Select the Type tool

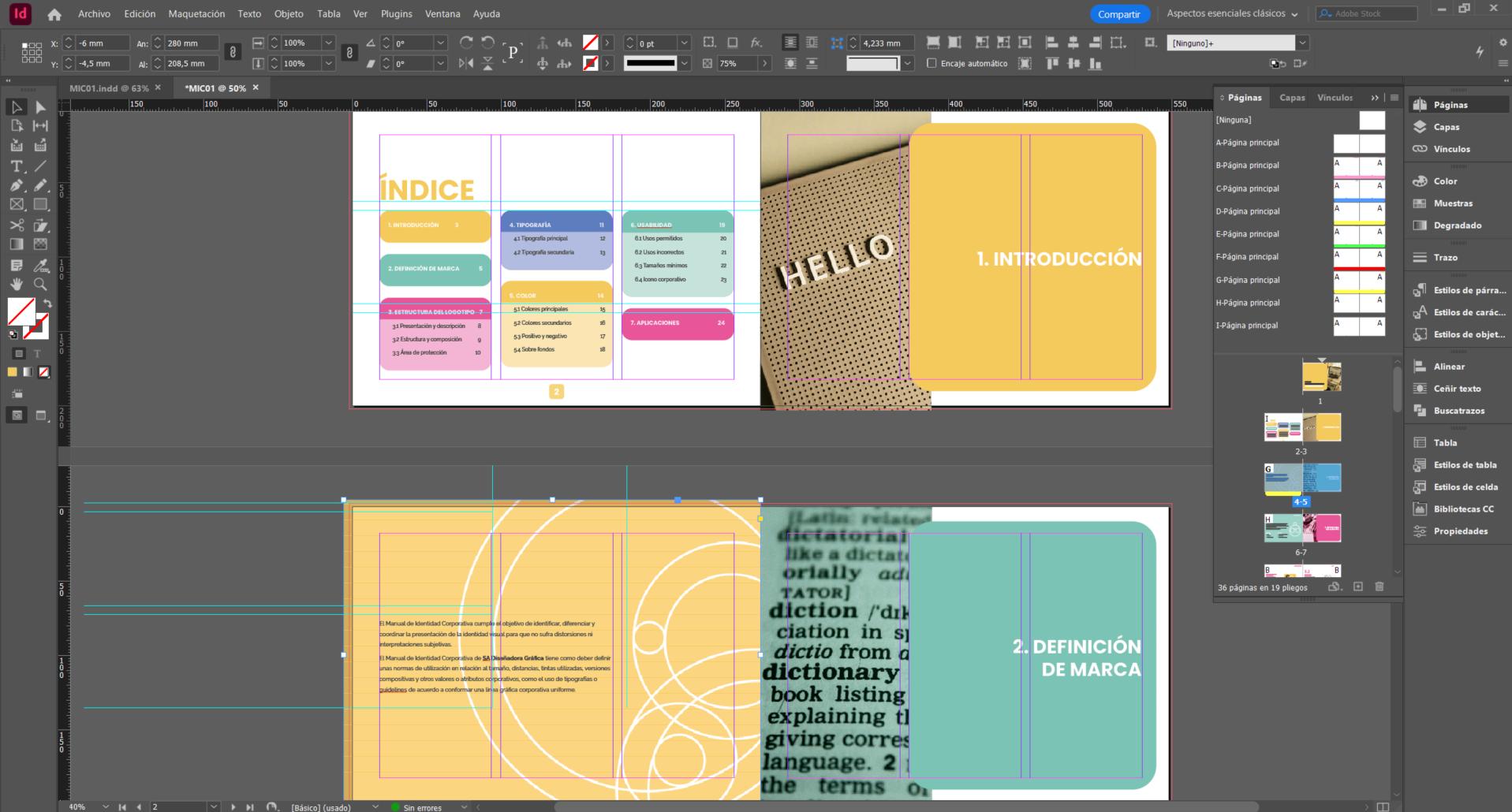pyautogui.click(x=16, y=166)
